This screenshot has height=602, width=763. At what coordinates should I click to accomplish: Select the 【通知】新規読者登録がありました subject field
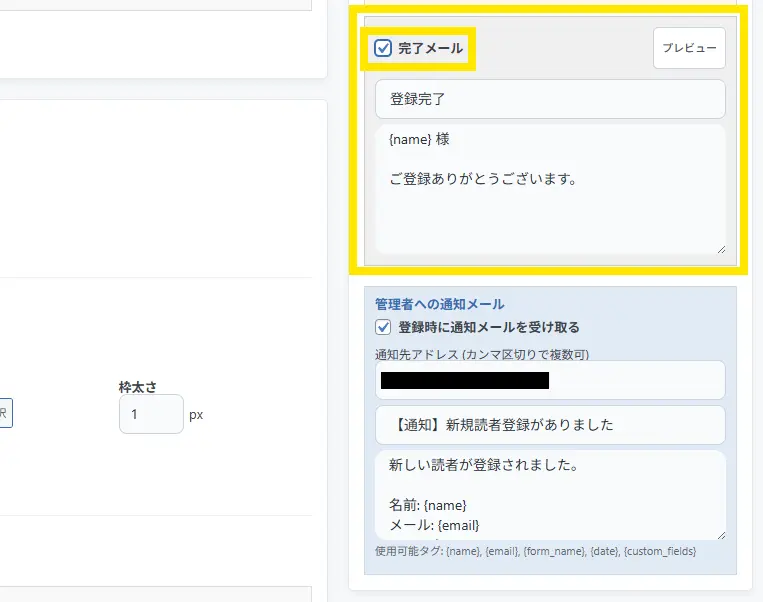click(x=549, y=424)
